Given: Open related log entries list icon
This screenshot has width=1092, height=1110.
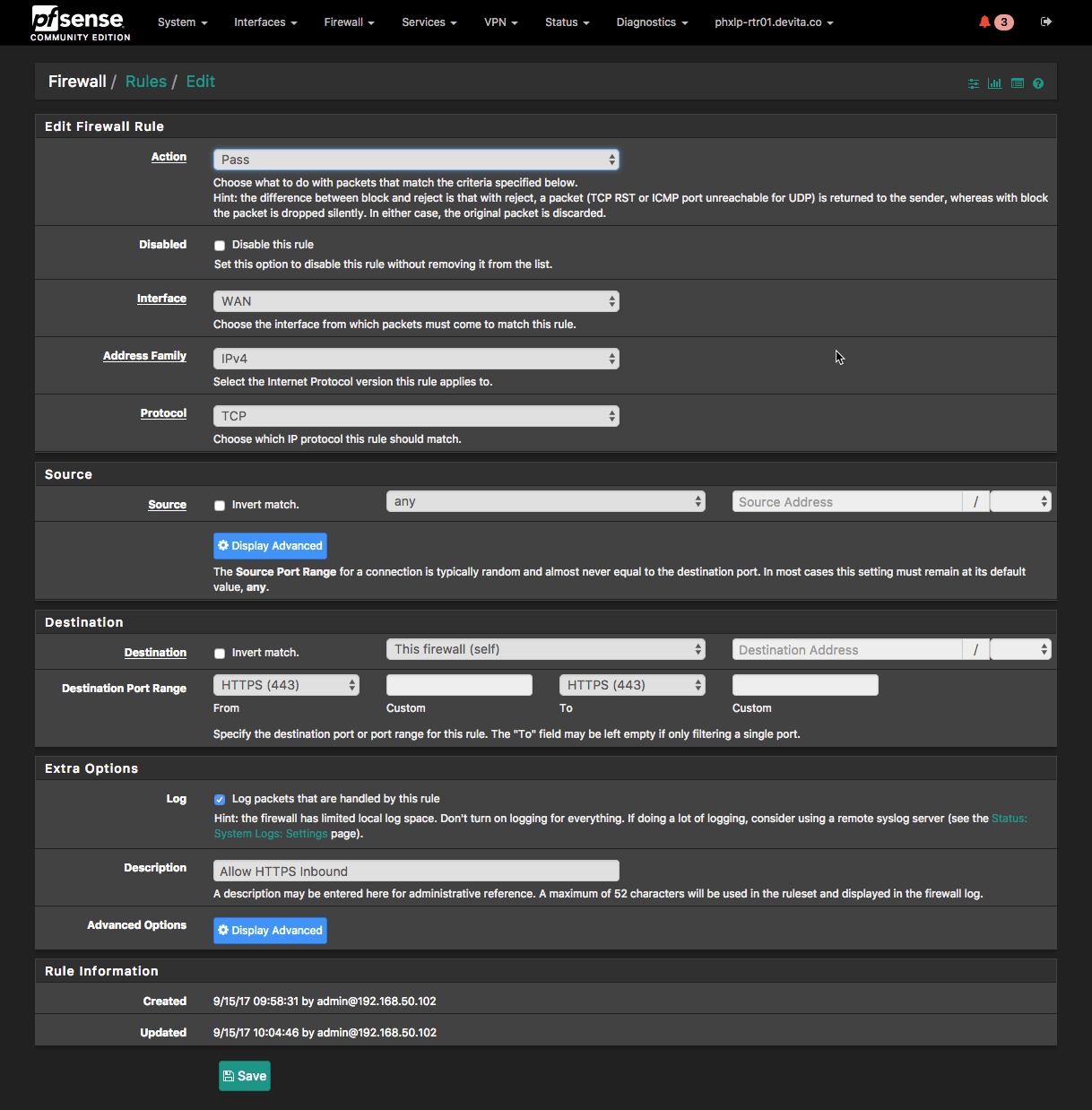Looking at the screenshot, I should coord(1017,83).
